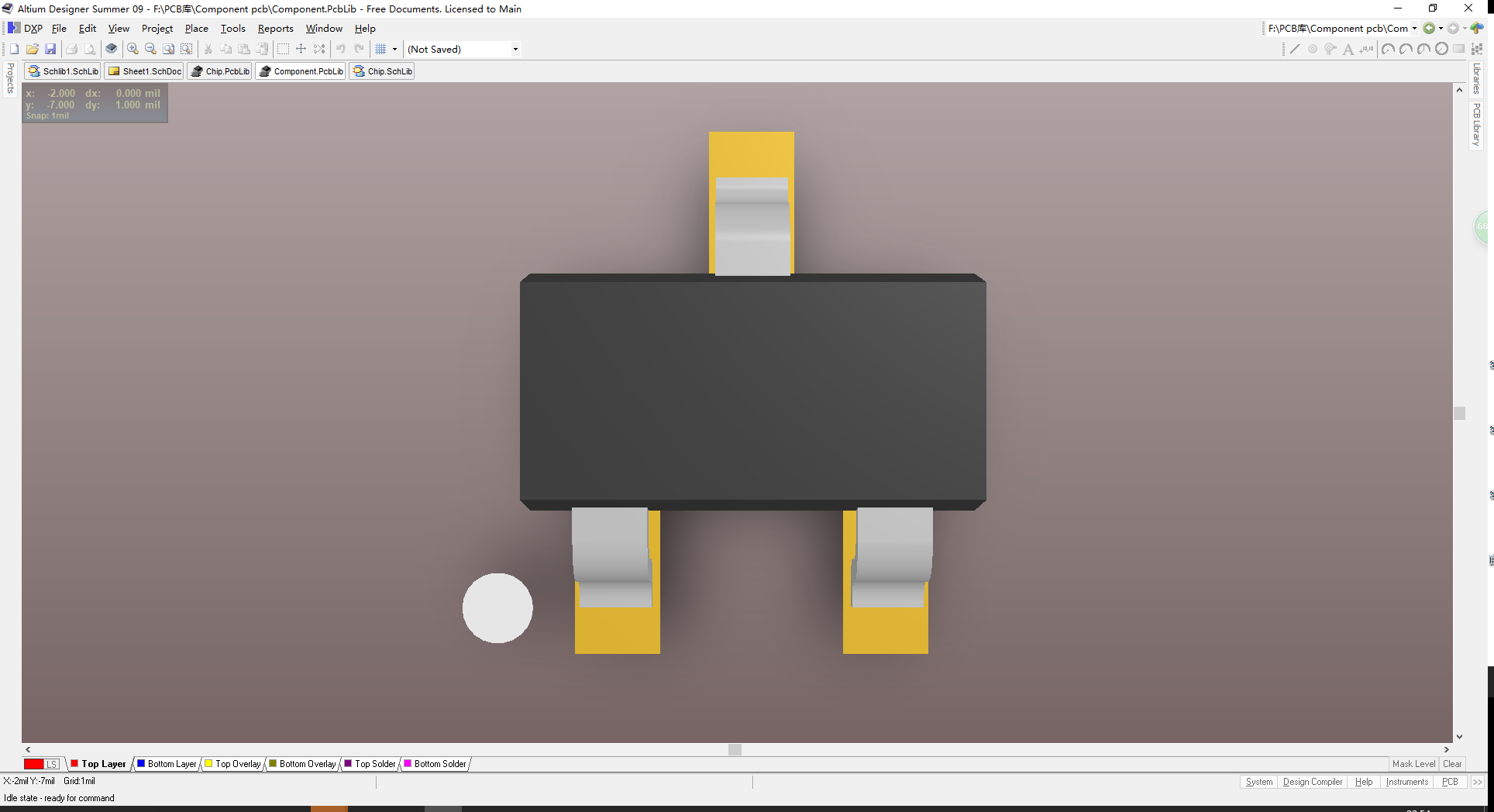Select the Place Via tool
The width and height of the screenshot is (1494, 812).
pyautogui.click(x=1330, y=49)
